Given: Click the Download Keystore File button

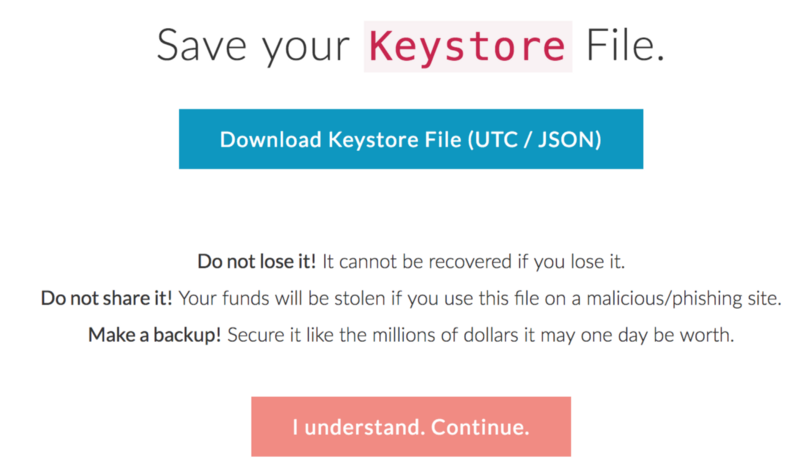Looking at the screenshot, I should 410,139.
